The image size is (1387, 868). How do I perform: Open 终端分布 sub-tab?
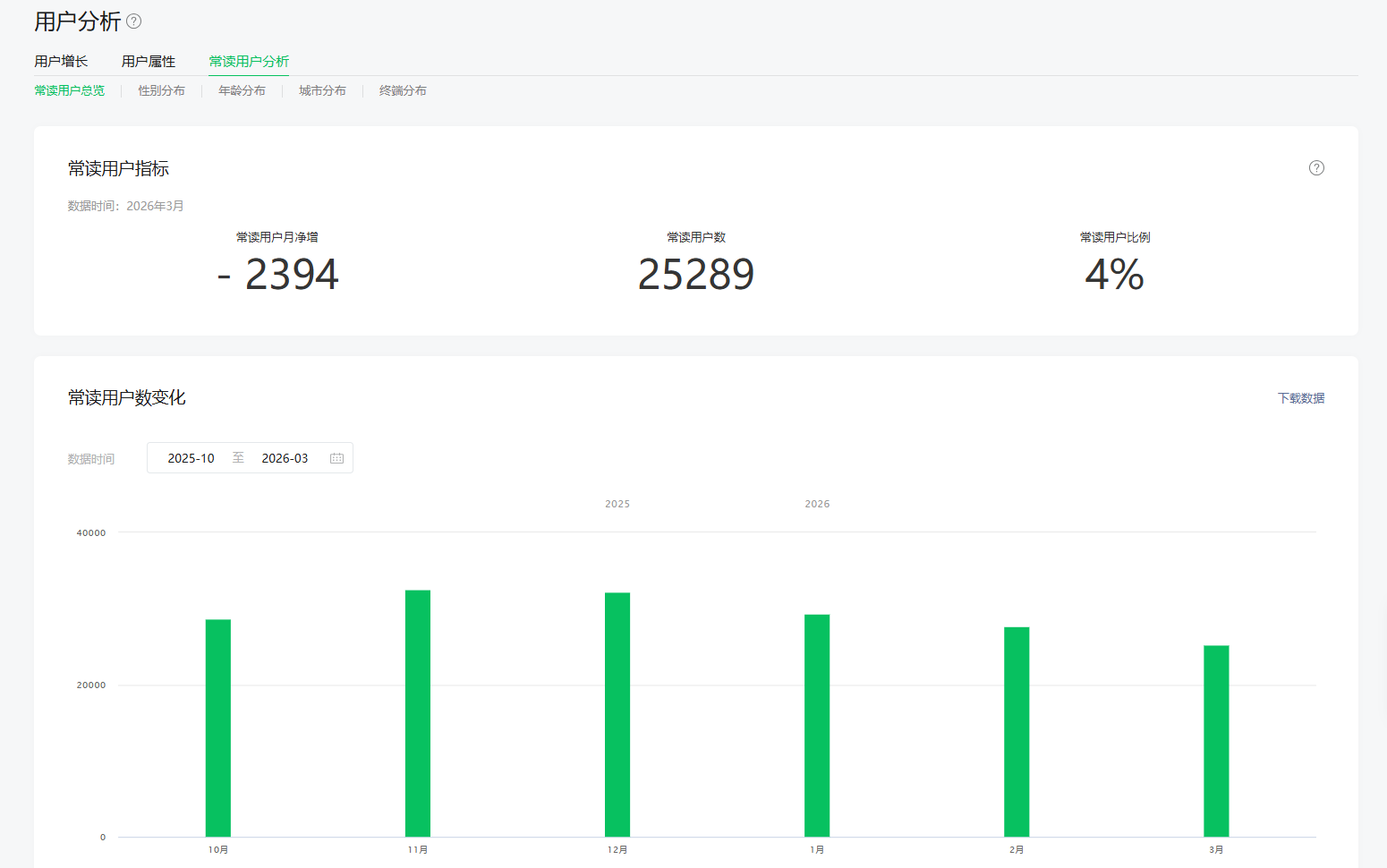(x=403, y=90)
